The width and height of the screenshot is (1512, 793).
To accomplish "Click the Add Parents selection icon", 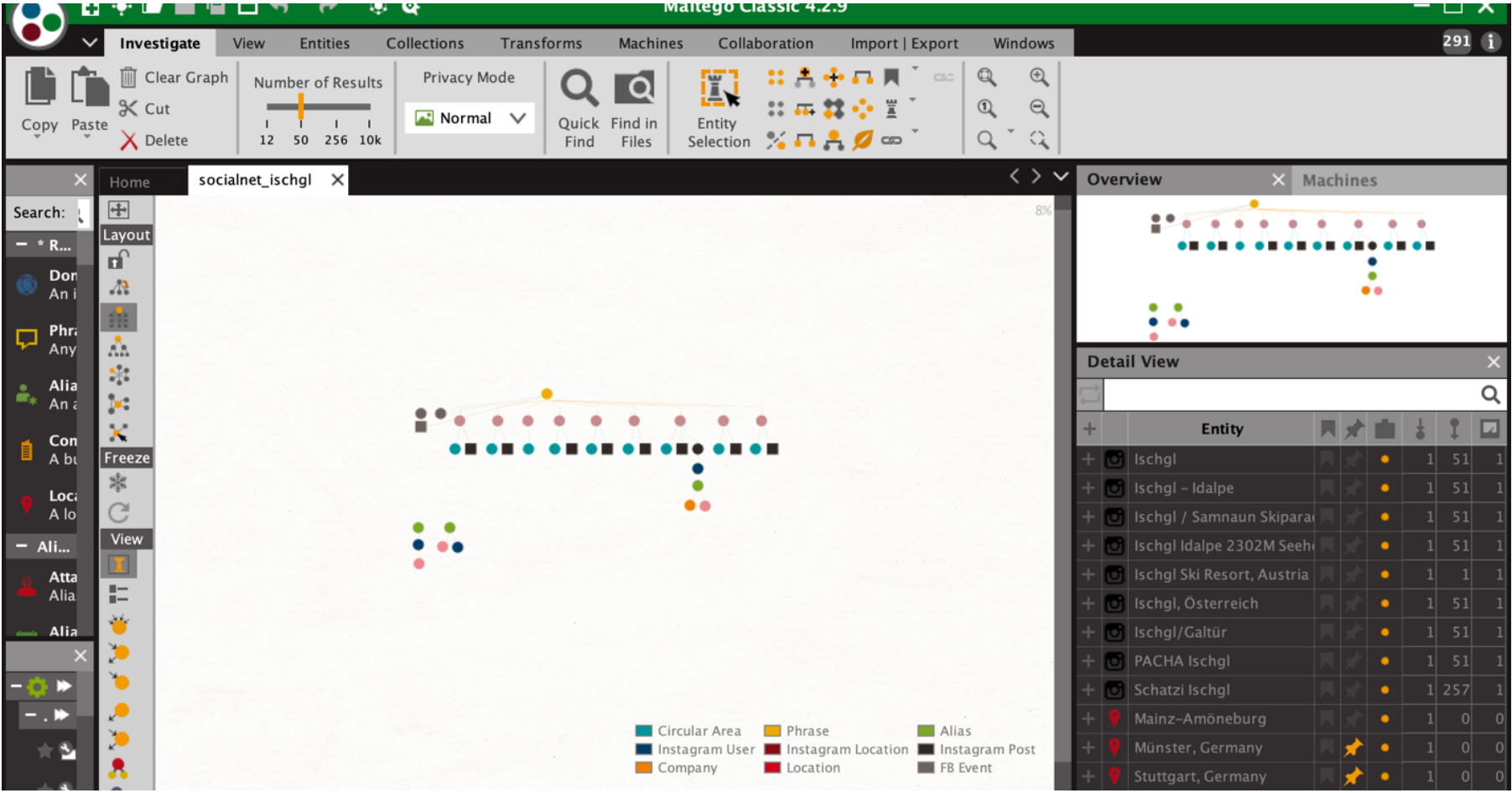I will pyautogui.click(x=805, y=77).
